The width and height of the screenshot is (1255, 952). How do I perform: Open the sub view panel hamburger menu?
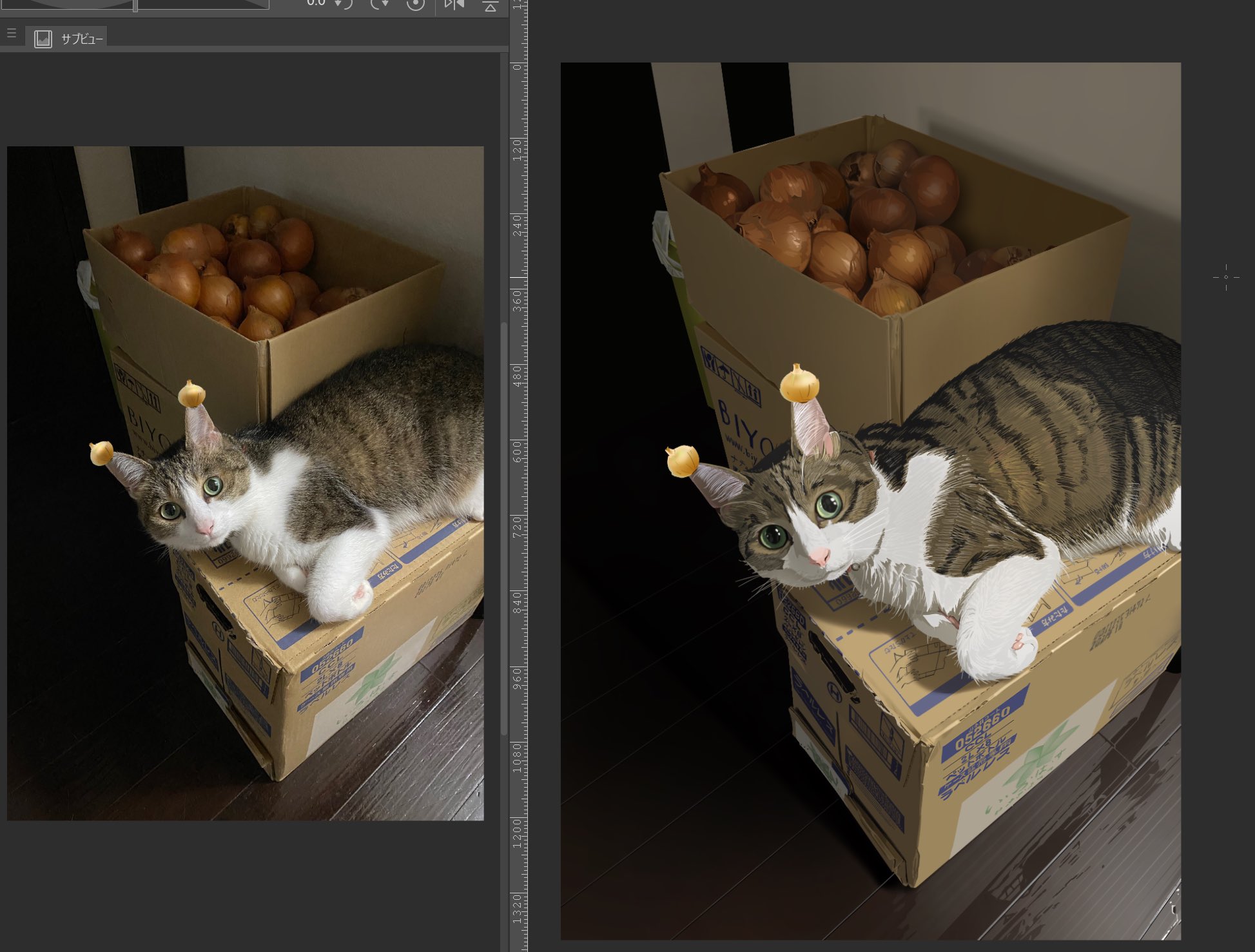tap(12, 33)
